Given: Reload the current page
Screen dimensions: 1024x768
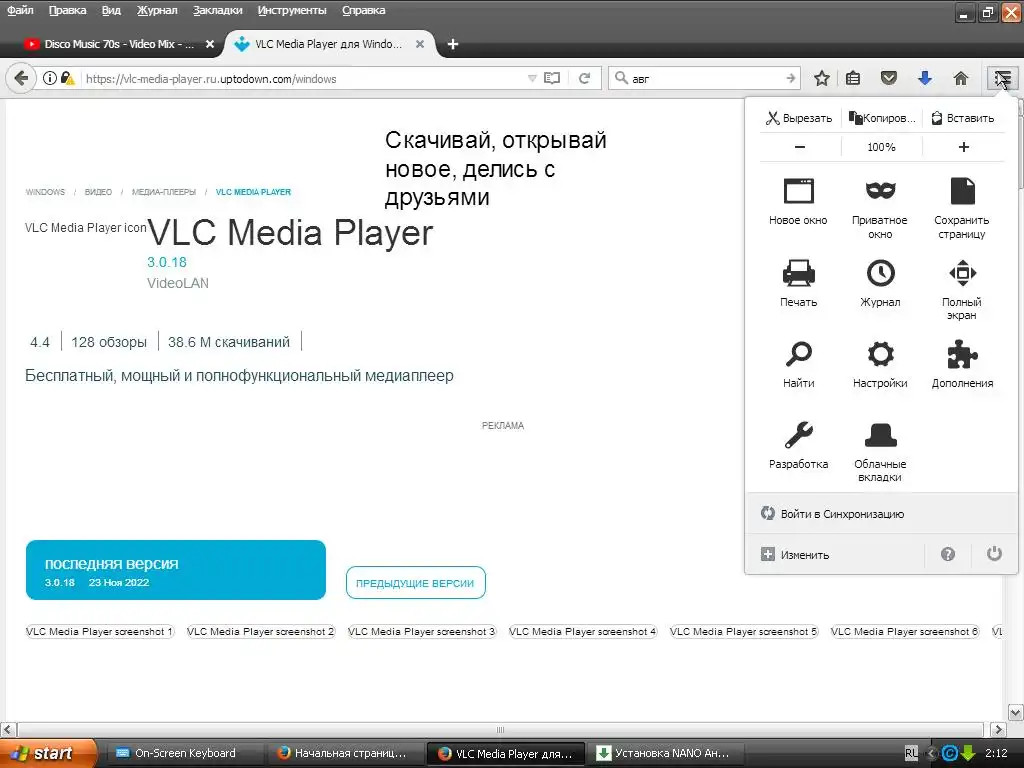Looking at the screenshot, I should point(584,78).
